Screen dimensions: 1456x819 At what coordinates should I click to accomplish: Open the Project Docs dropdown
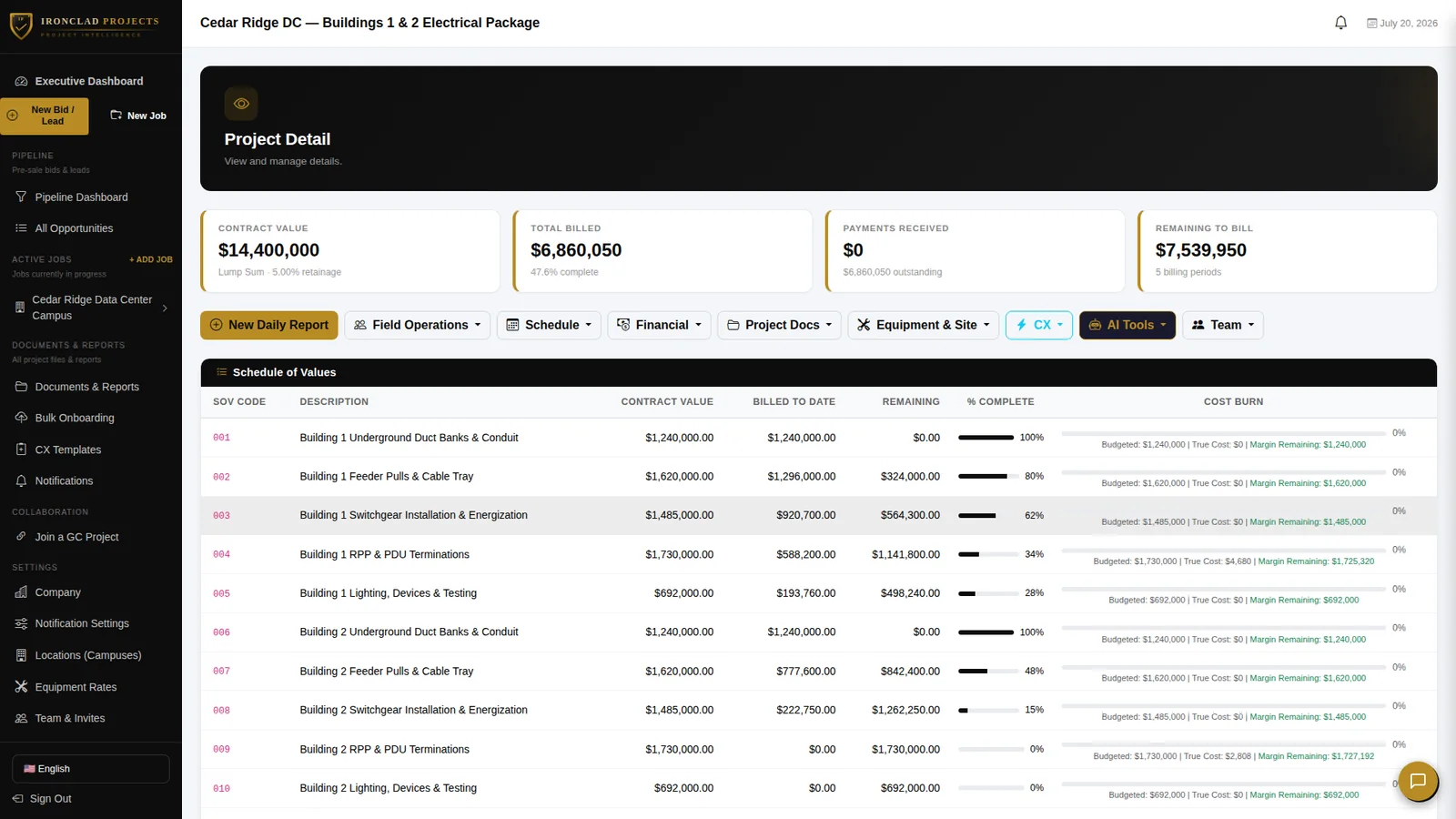pyautogui.click(x=779, y=325)
